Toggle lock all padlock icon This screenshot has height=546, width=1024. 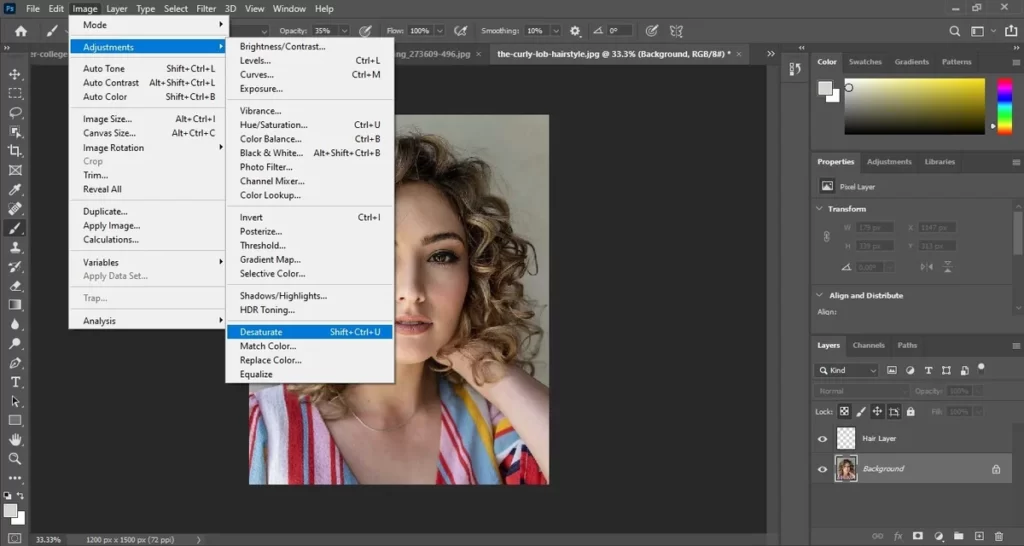(x=910, y=411)
